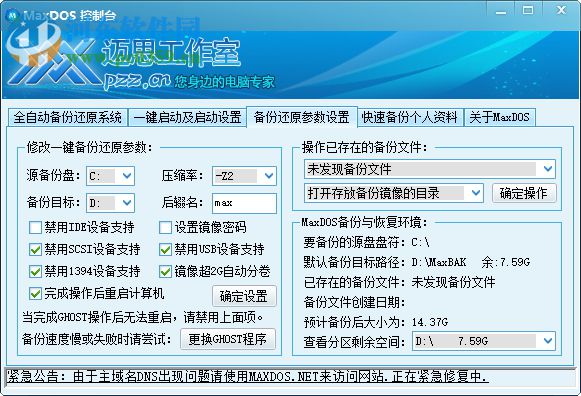This screenshot has height=396, width=581.
Task: Click the pzz.cn website text in banner
Action: click(x=136, y=81)
